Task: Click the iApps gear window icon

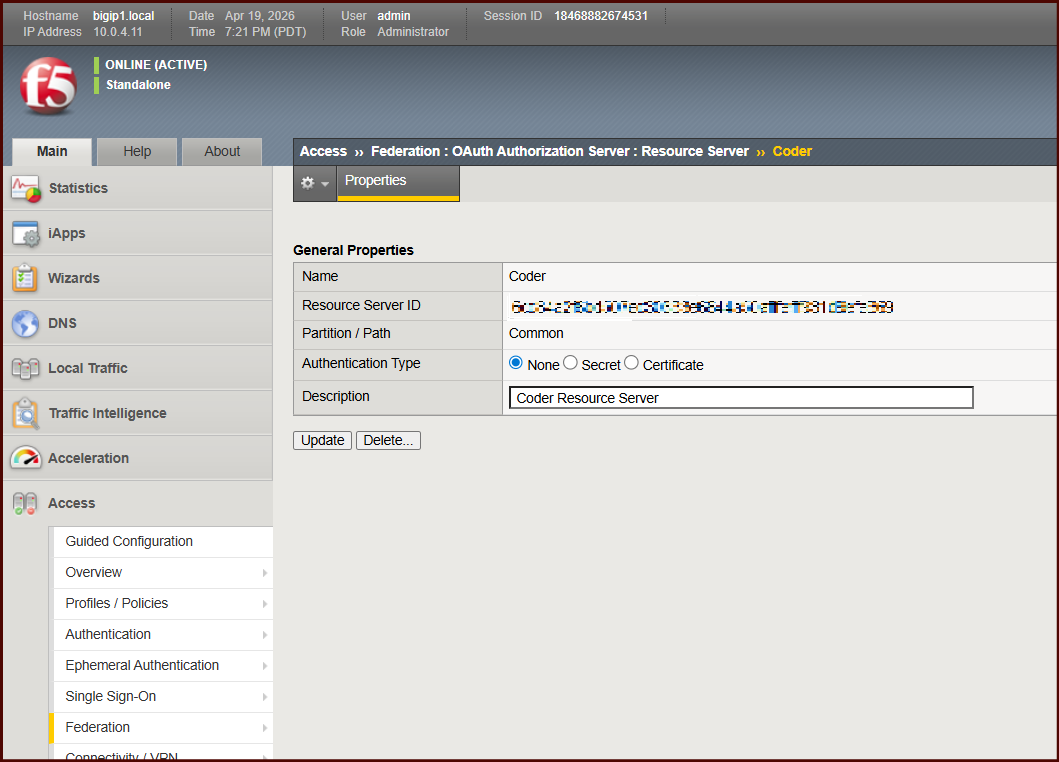Action: point(25,233)
